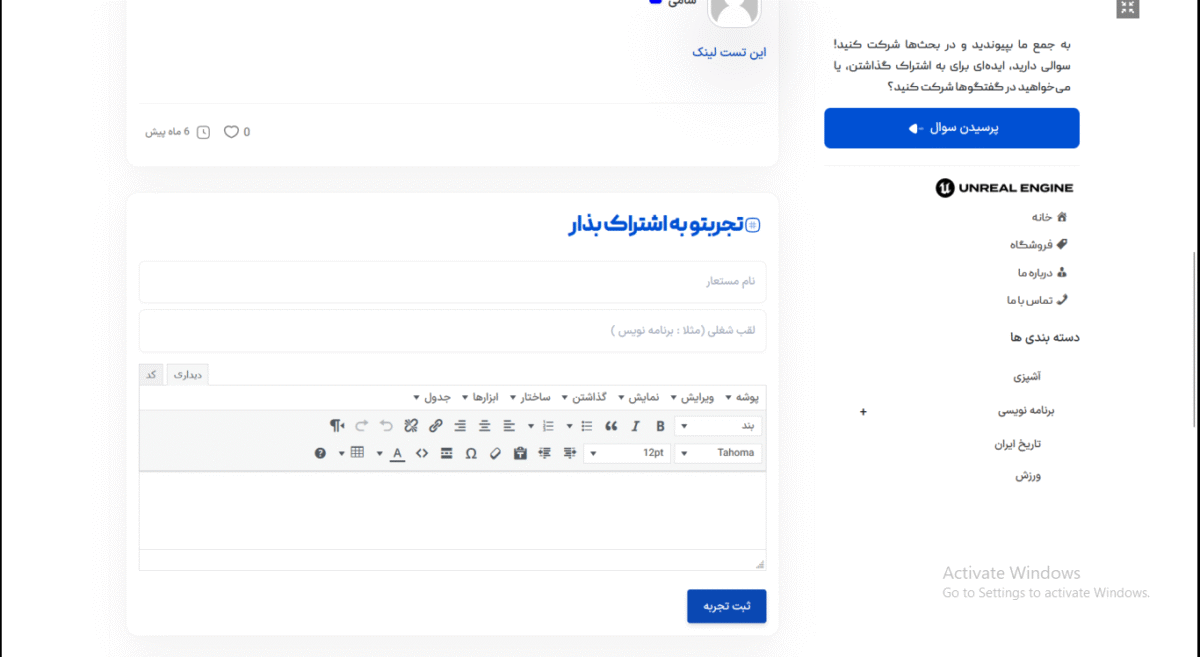This screenshot has height=657, width=1200.
Task: Expand the برنامه نویسی category with plus
Action: coord(863,411)
